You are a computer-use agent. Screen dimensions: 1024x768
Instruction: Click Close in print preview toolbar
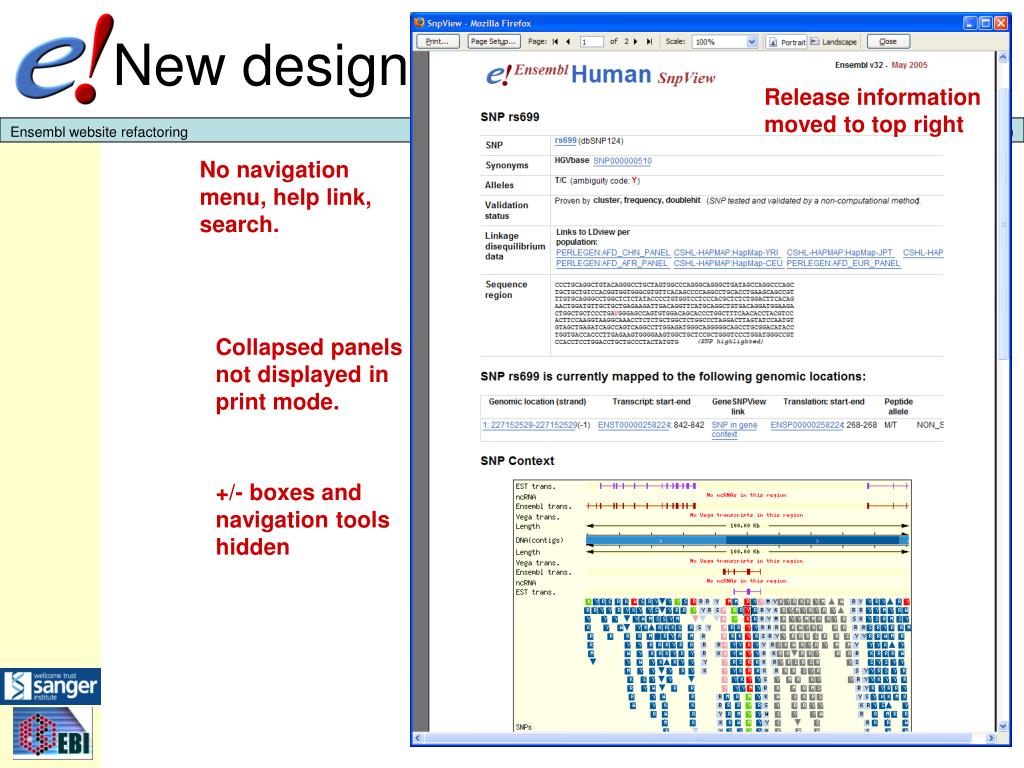[888, 42]
